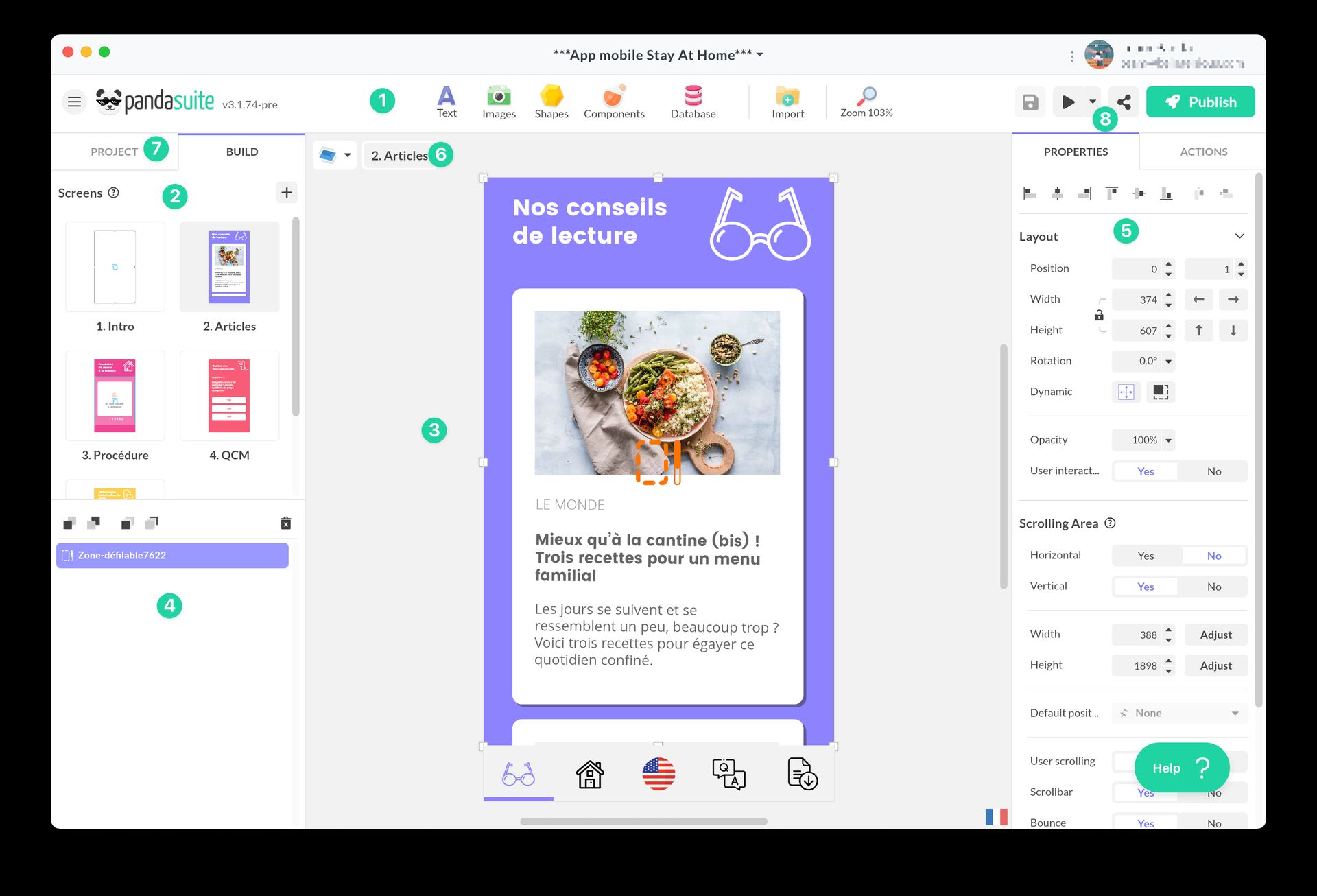
Task: Switch to the ACTIONS tab
Action: coord(1202,152)
